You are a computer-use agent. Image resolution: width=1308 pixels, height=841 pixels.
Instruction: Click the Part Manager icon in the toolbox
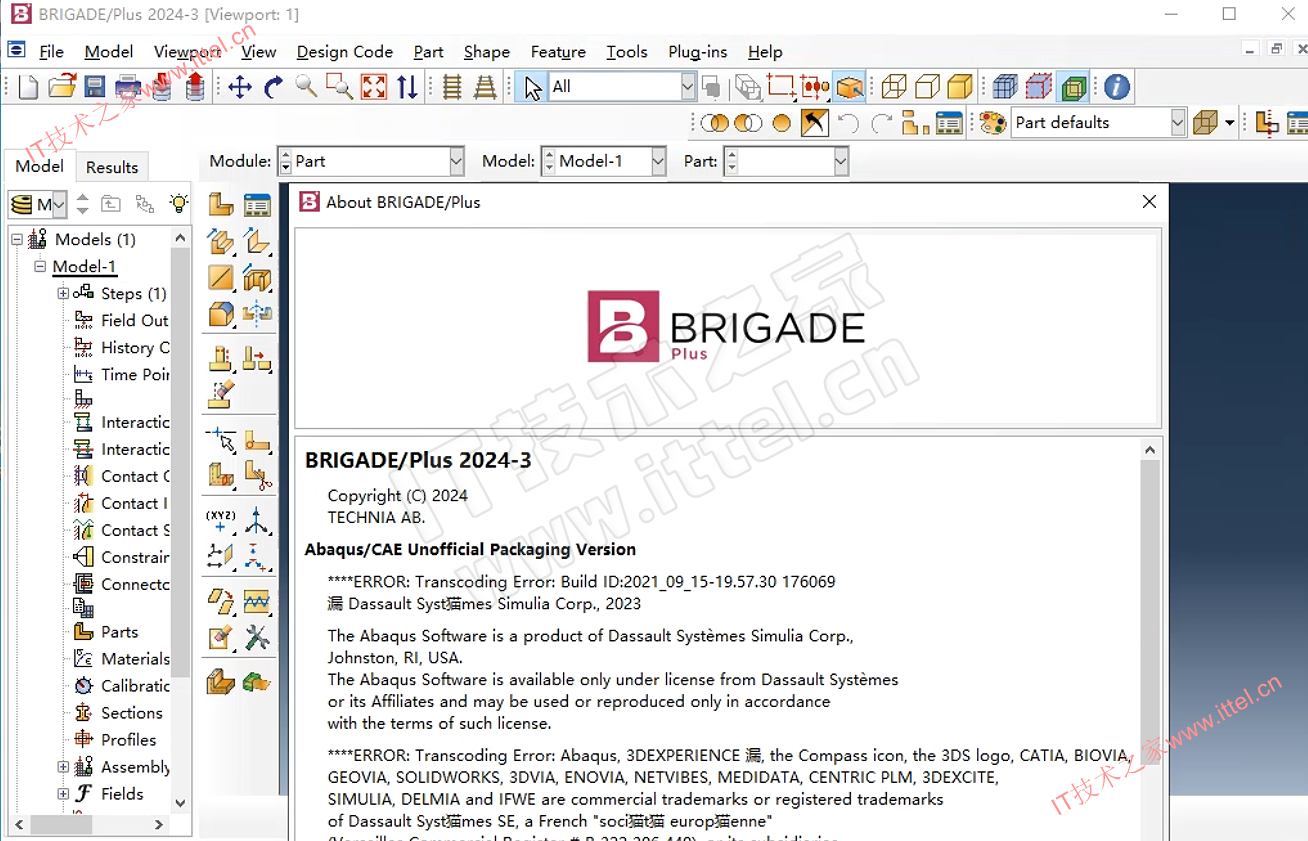[x=257, y=204]
